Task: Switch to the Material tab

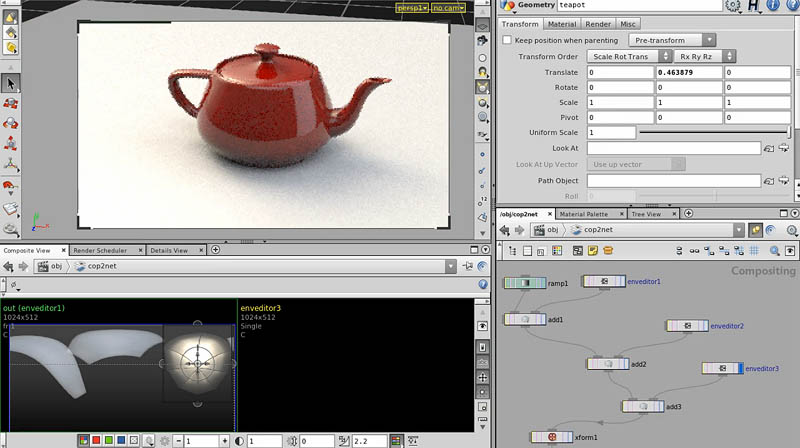Action: [562, 24]
